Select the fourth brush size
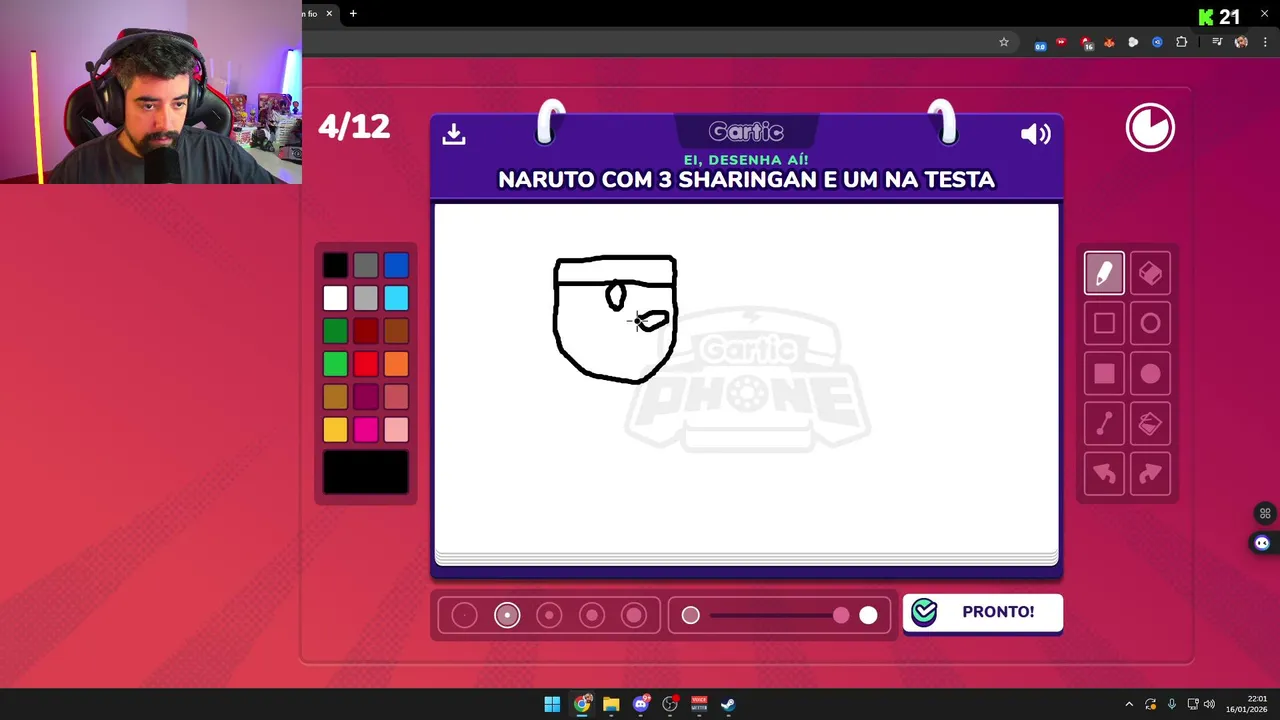Image resolution: width=1280 pixels, height=720 pixels. 592,615
